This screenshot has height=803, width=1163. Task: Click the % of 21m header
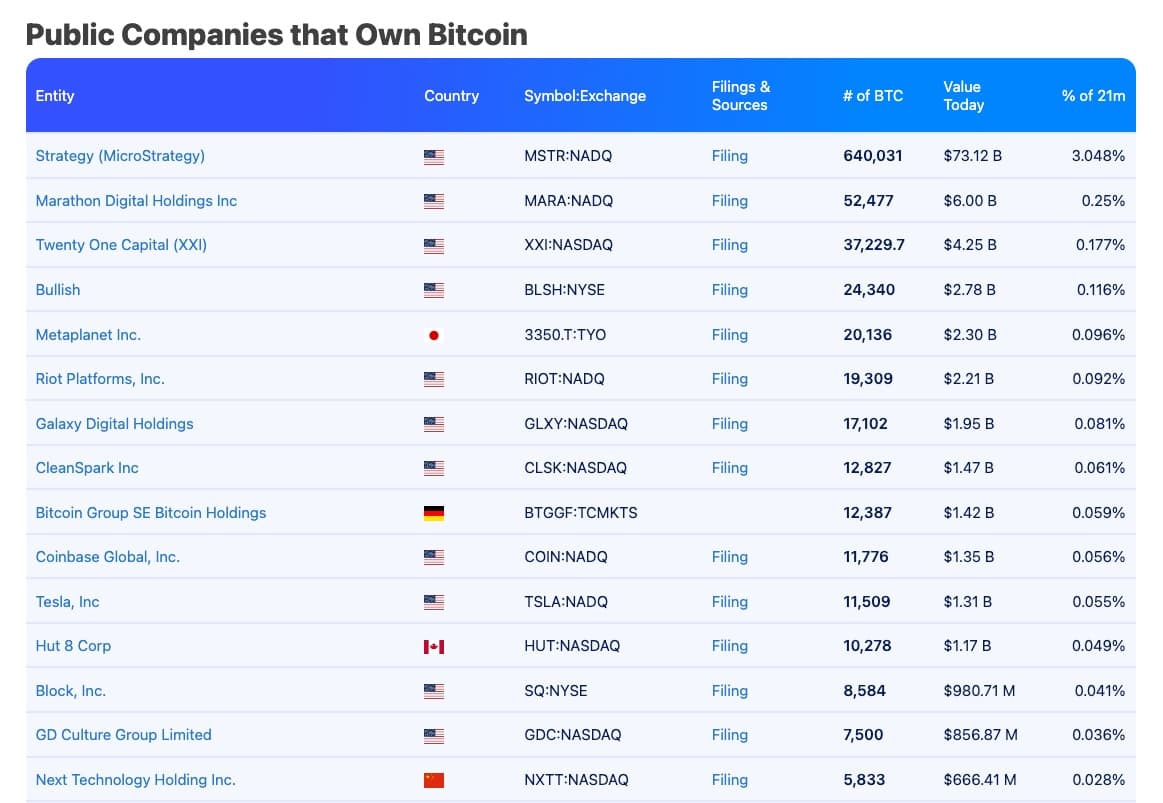[x=1093, y=96]
